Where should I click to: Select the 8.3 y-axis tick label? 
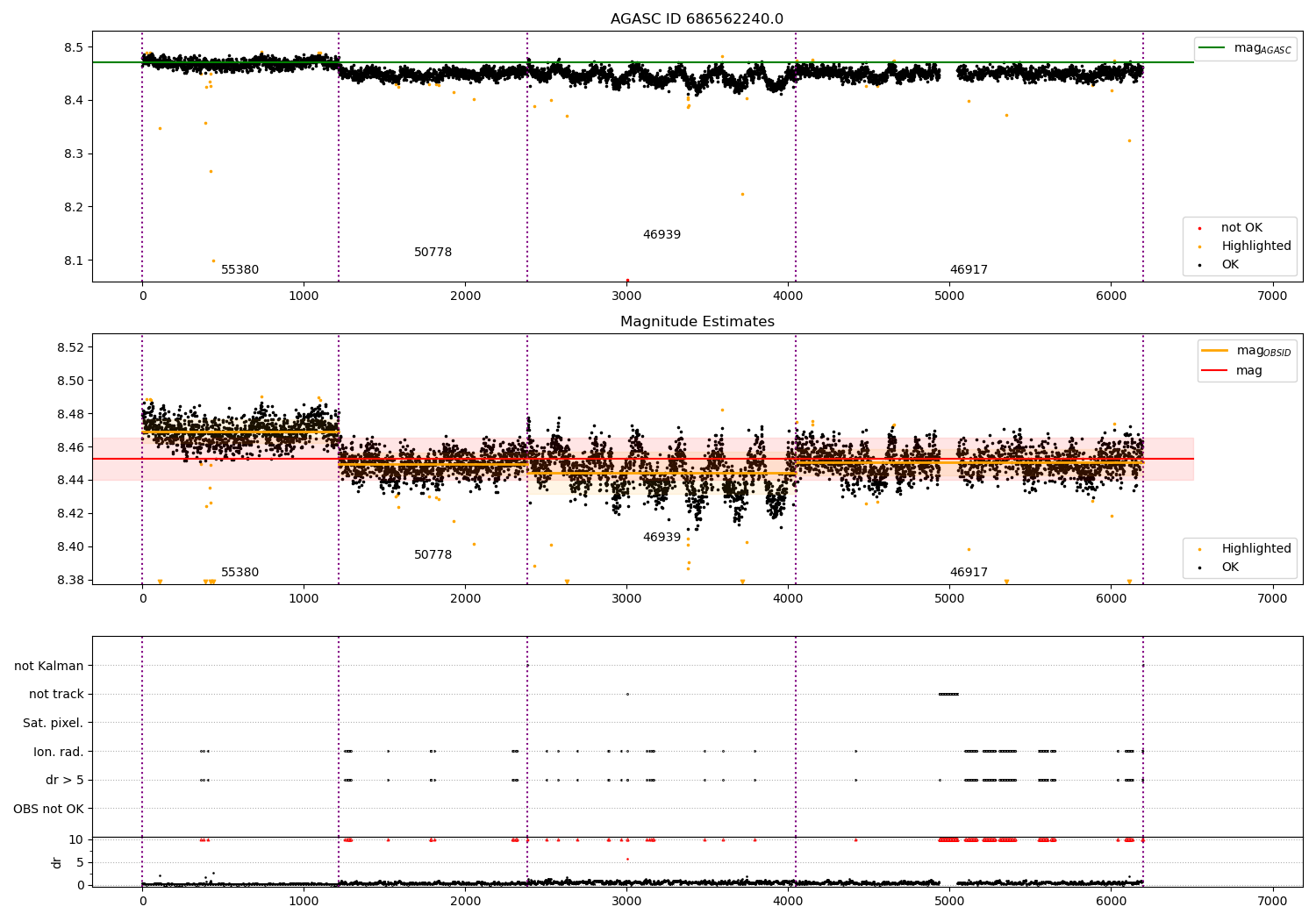(x=74, y=154)
